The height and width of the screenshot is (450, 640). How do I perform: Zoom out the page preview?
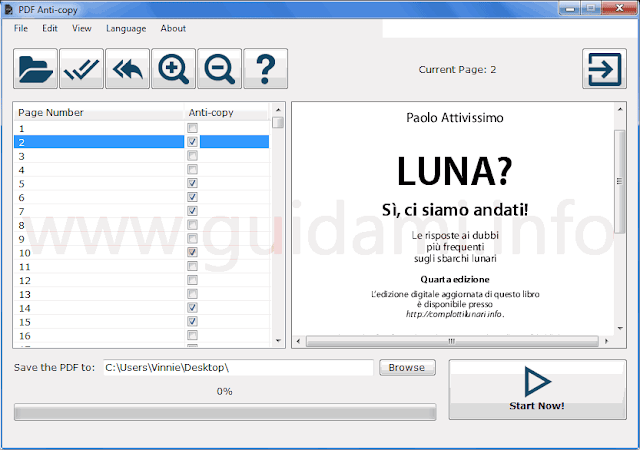tap(220, 69)
